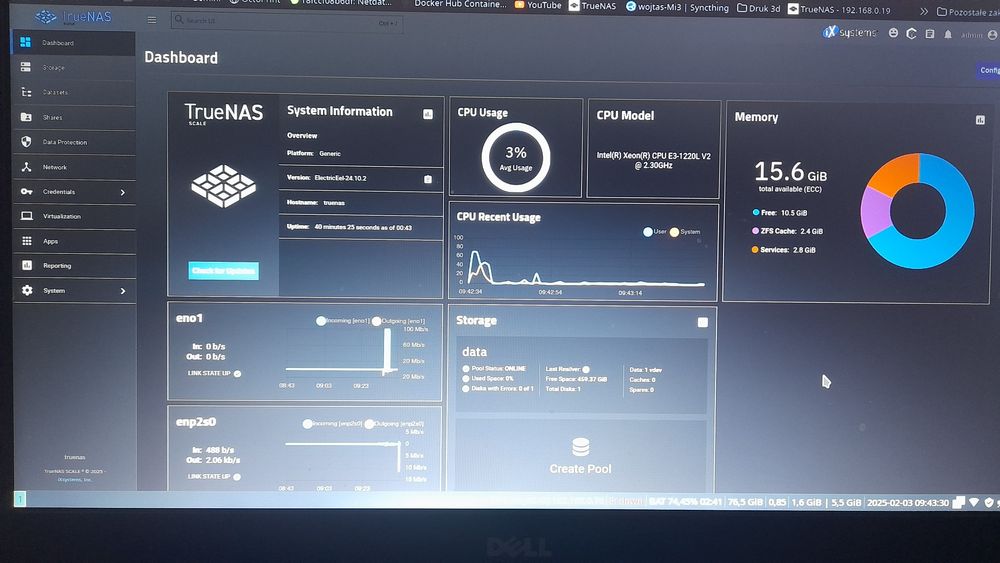Click the Reporting chart icon in sidebar
The width and height of the screenshot is (1000, 563).
[x=27, y=265]
